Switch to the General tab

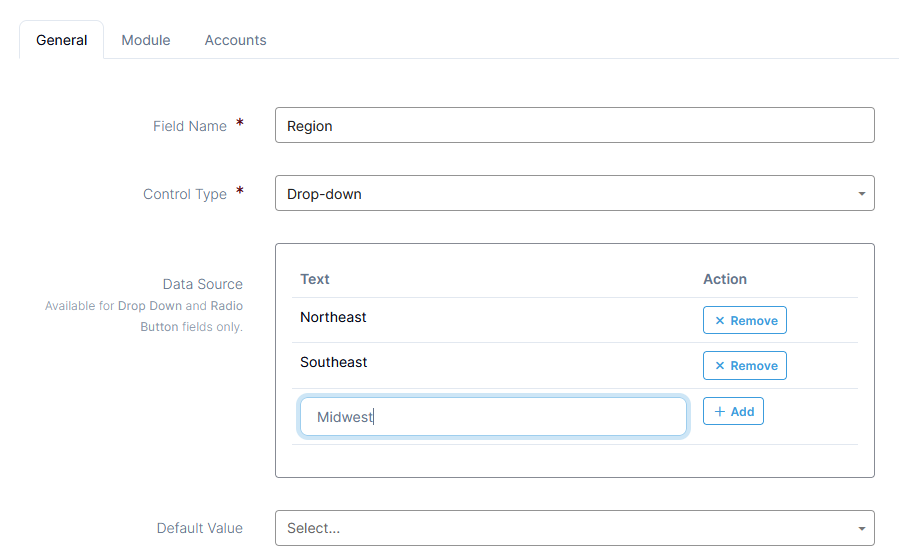(62, 40)
